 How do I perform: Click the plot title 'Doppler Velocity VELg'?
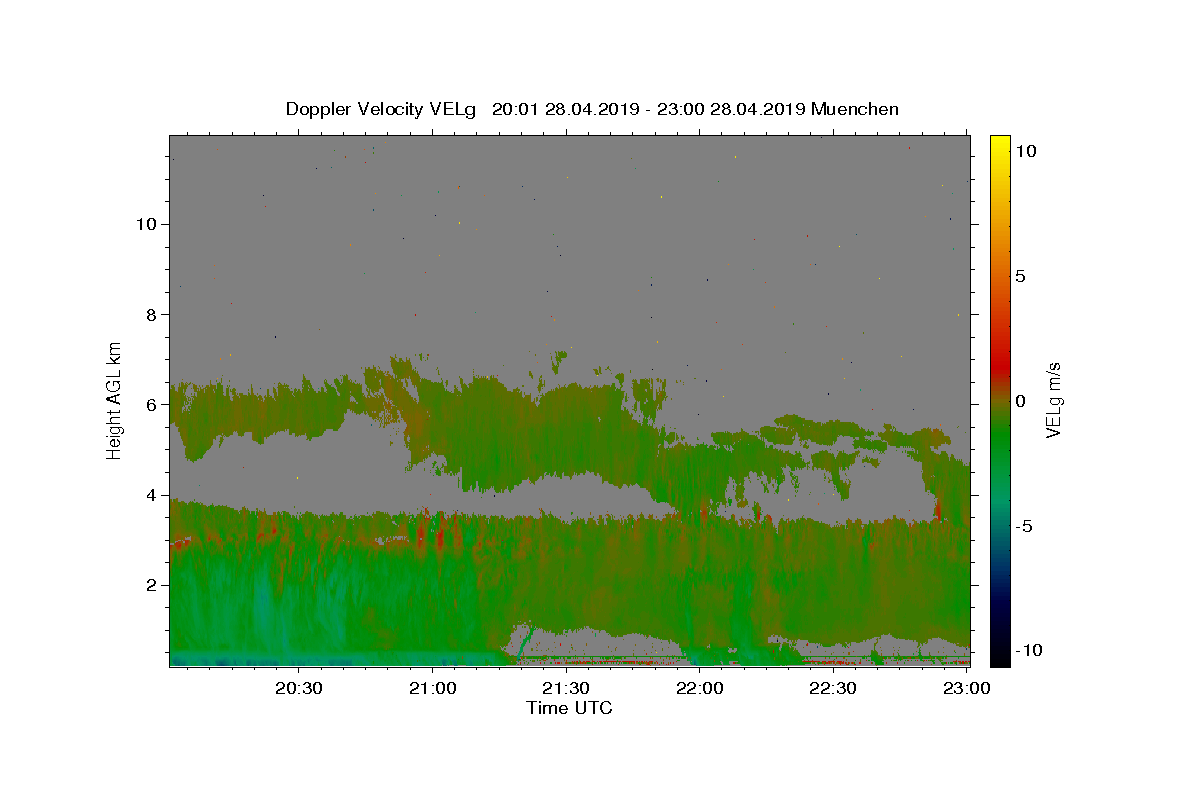tap(381, 109)
